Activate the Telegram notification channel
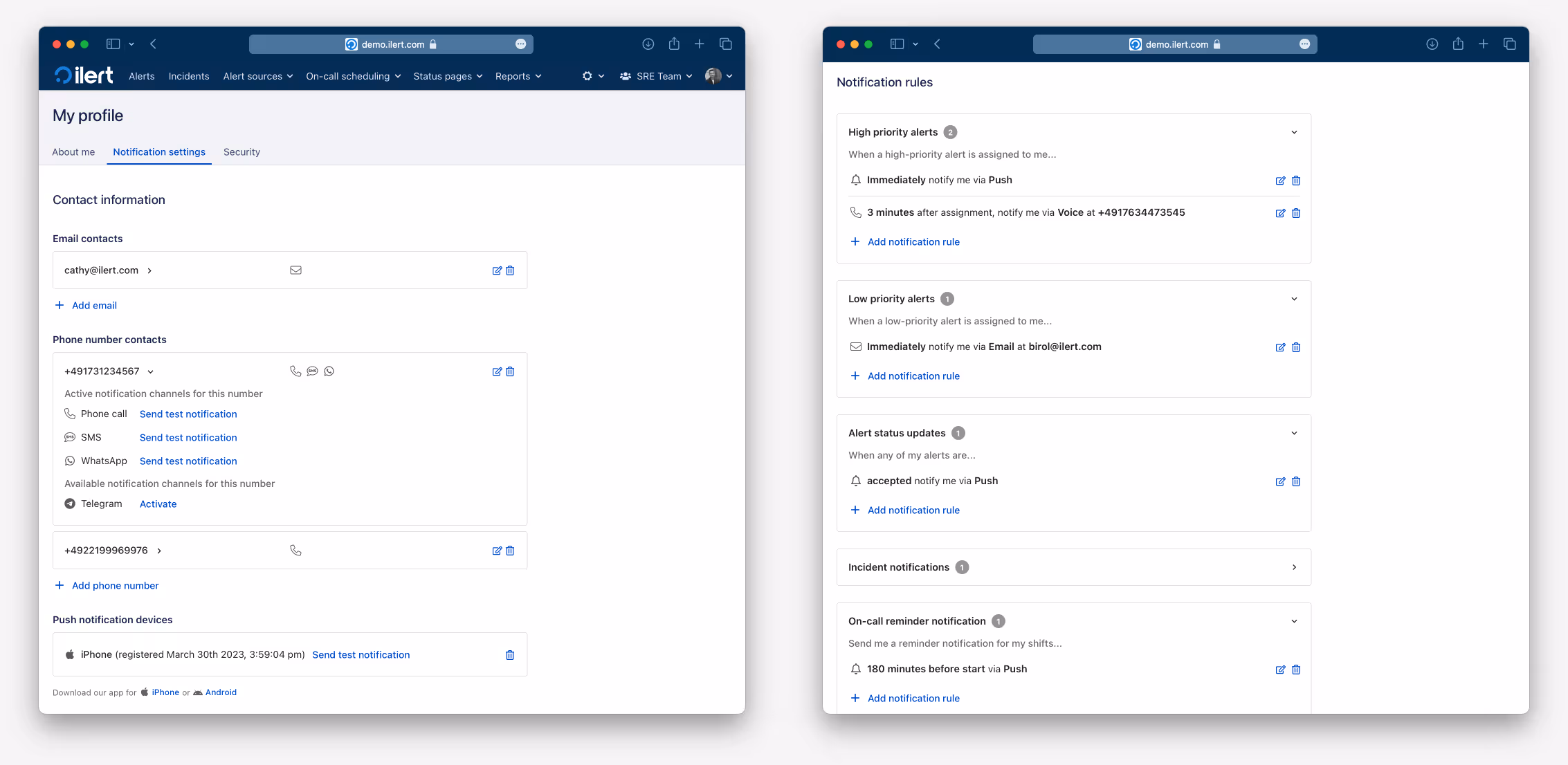 158,504
